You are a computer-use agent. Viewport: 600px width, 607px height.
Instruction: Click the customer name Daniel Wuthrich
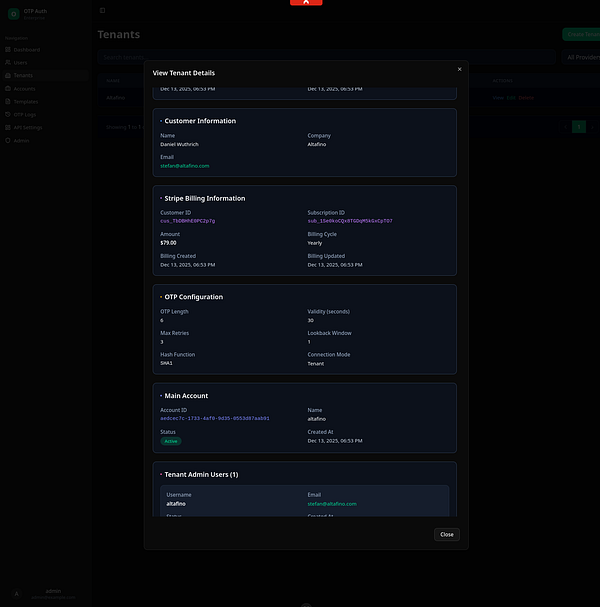179,144
